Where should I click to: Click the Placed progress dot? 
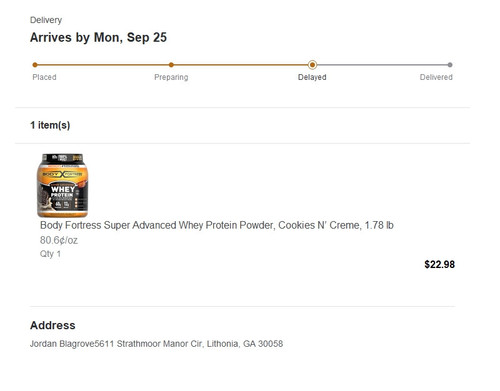35,65
